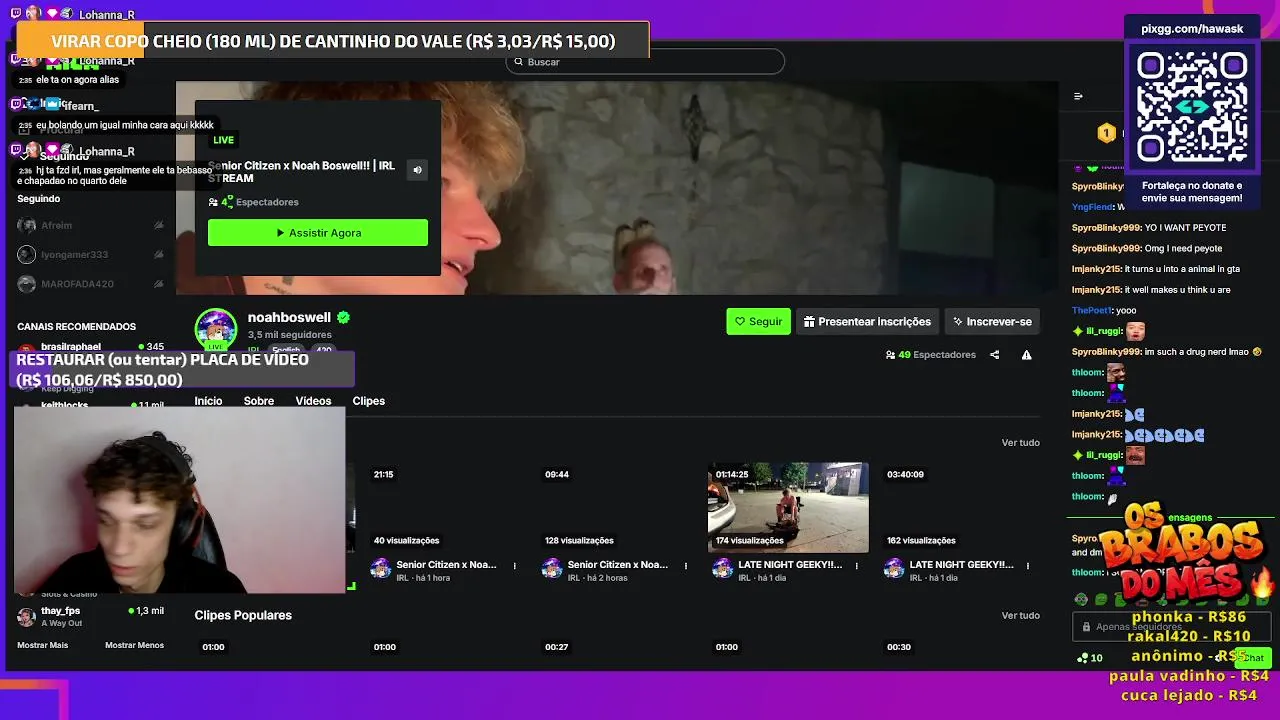Click channel avatar of the 174 visualizações video
The height and width of the screenshot is (720, 1280).
(x=722, y=569)
